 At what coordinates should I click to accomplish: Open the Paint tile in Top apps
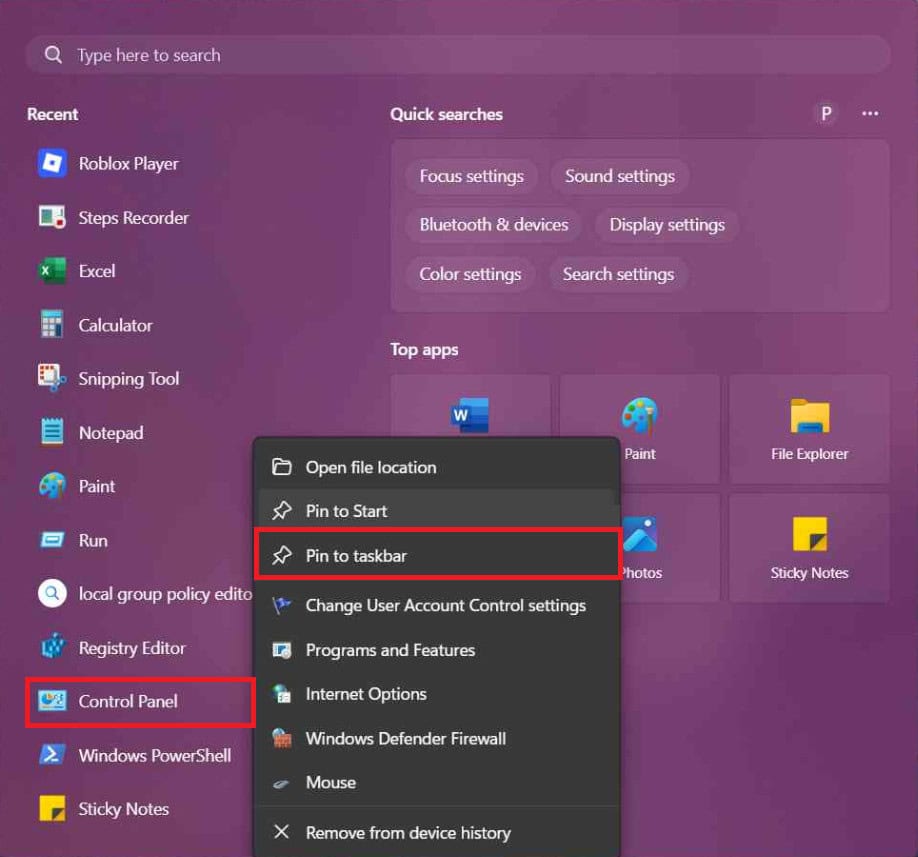[639, 429]
